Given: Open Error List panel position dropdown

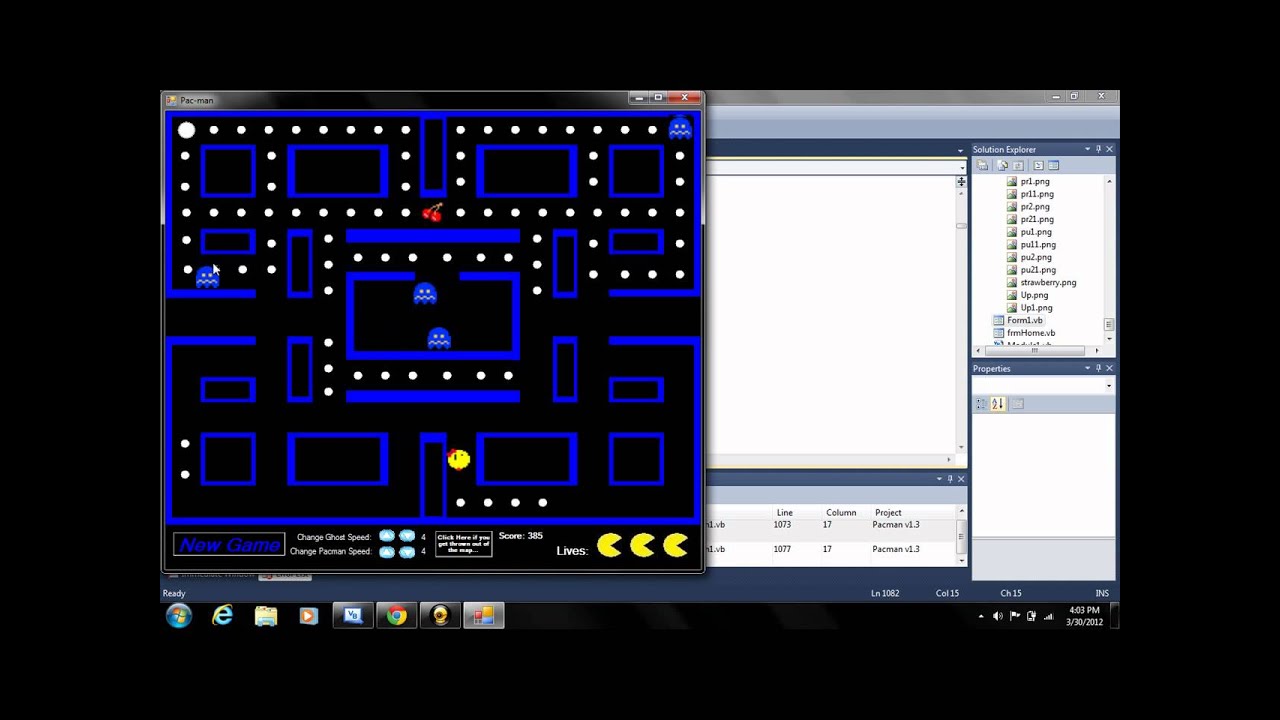Looking at the screenshot, I should point(939,479).
